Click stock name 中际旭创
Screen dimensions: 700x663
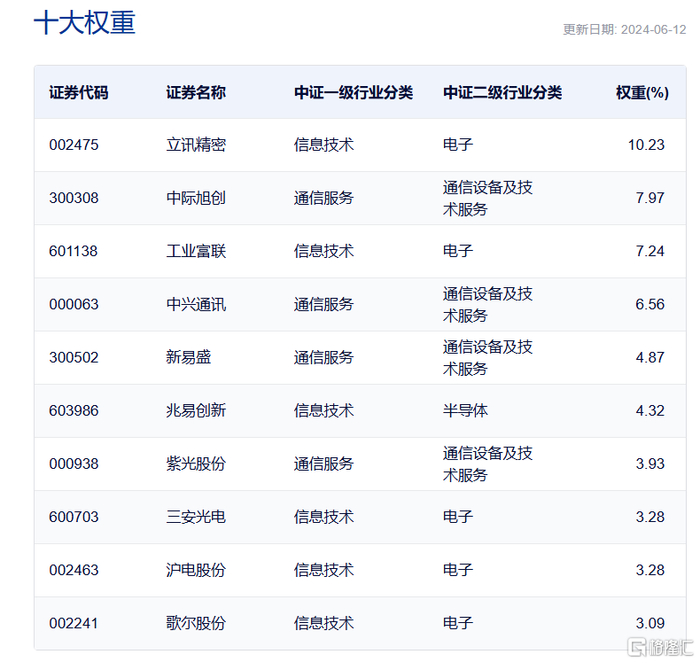click(196, 198)
